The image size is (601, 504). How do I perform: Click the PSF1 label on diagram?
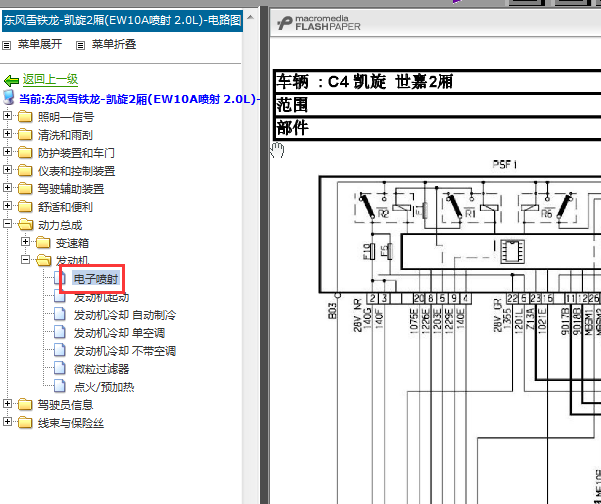click(504, 165)
